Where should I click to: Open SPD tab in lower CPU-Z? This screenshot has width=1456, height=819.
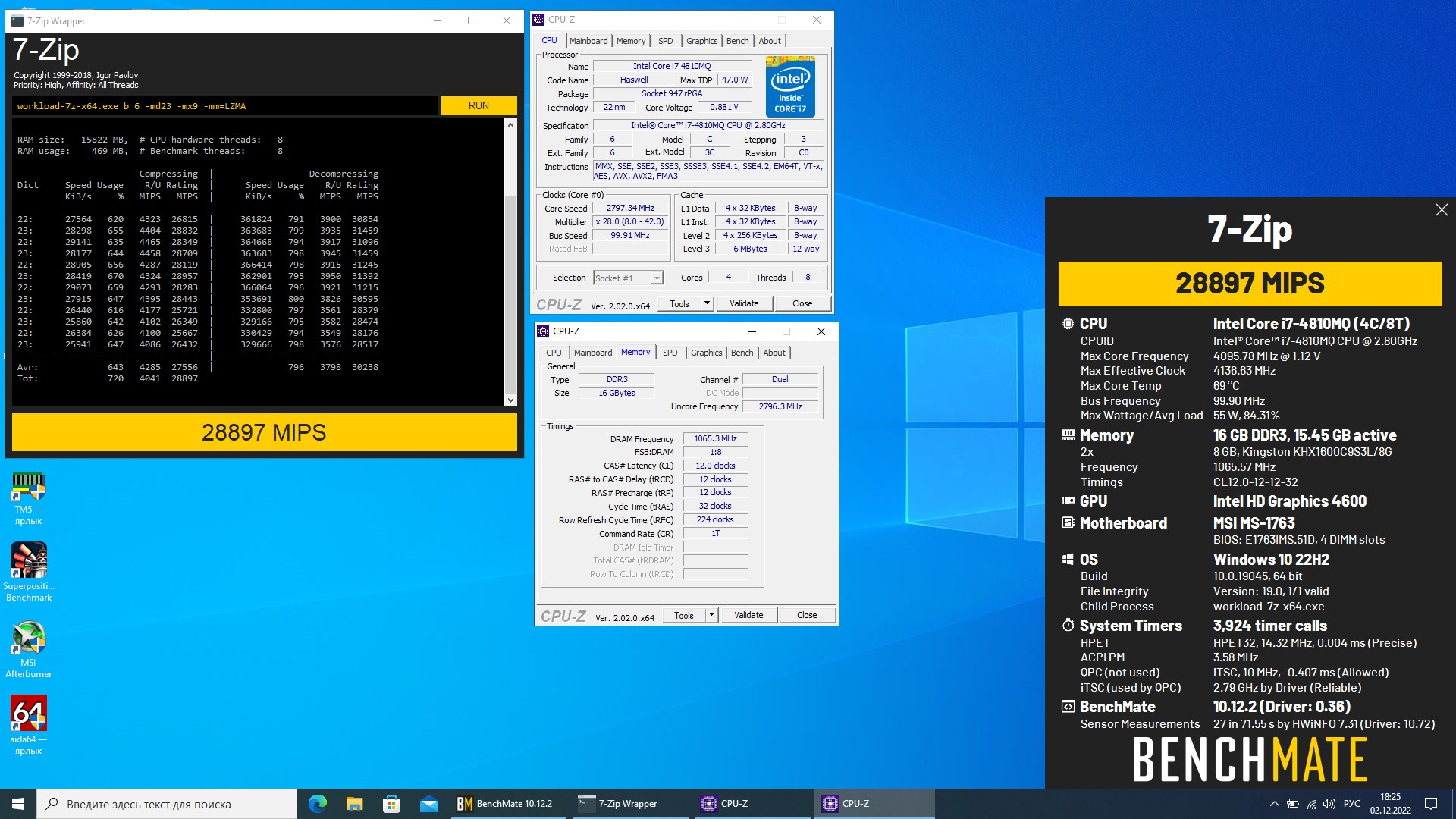pyautogui.click(x=670, y=353)
